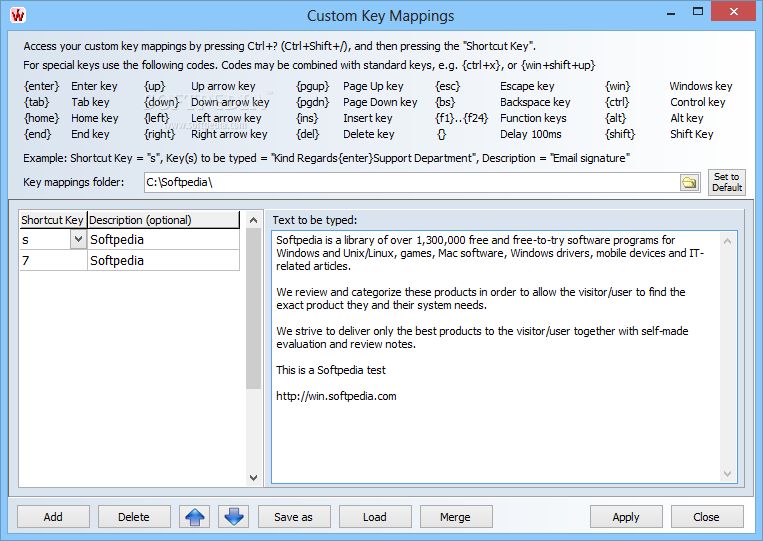Select the Softpedia description in row s
This screenshot has height=541, width=763.
pyautogui.click(x=164, y=239)
